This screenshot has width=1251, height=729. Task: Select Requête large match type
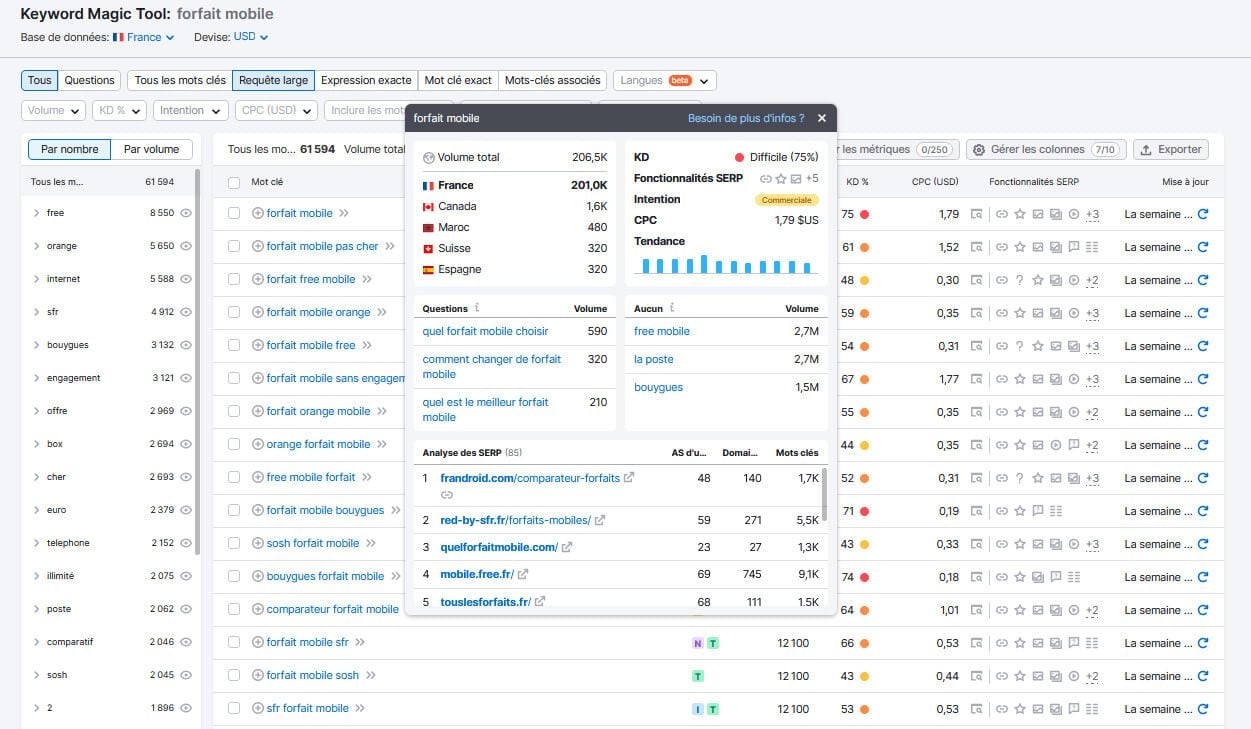[273, 80]
